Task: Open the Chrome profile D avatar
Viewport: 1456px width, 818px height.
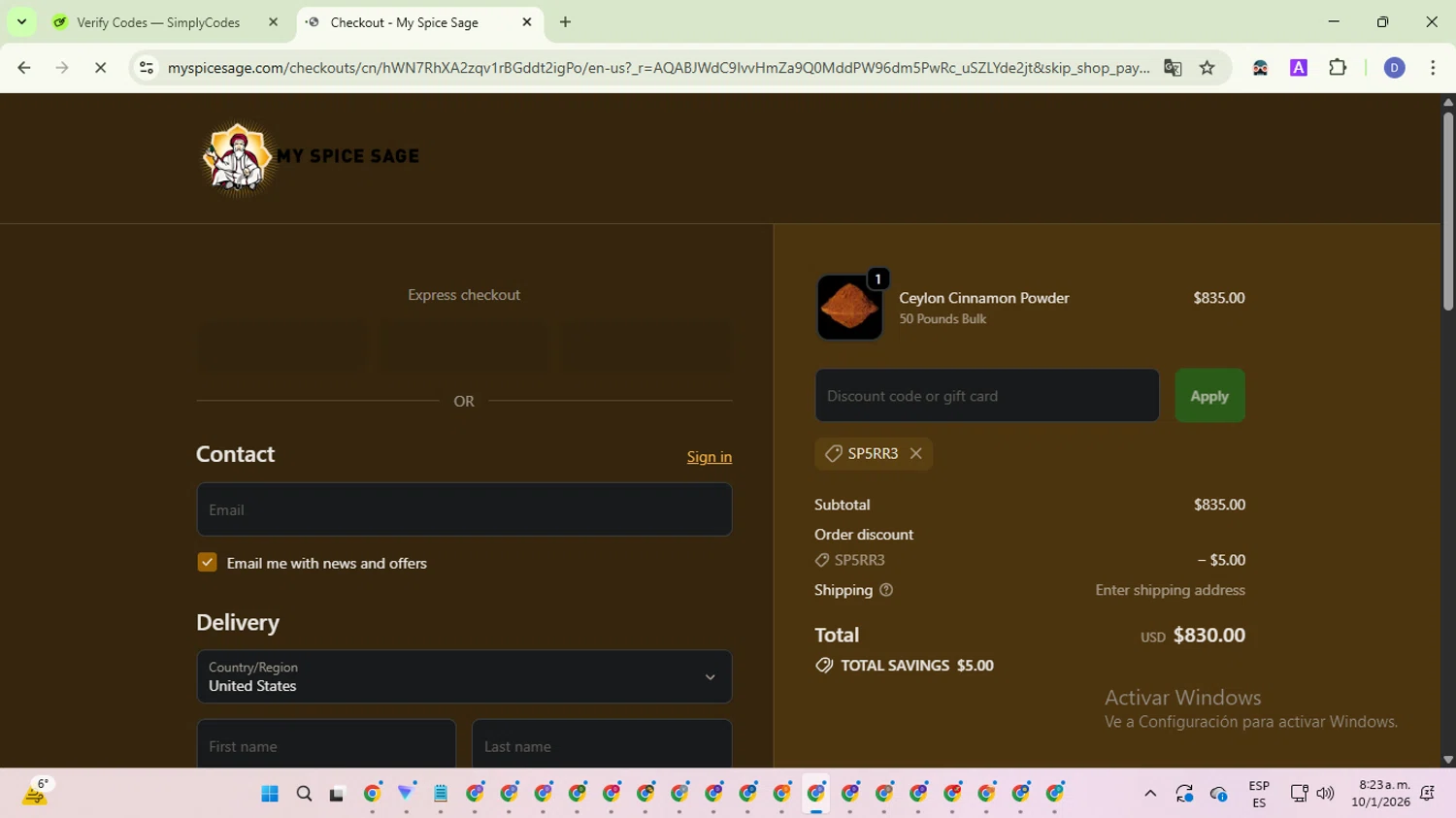Action: (1394, 67)
